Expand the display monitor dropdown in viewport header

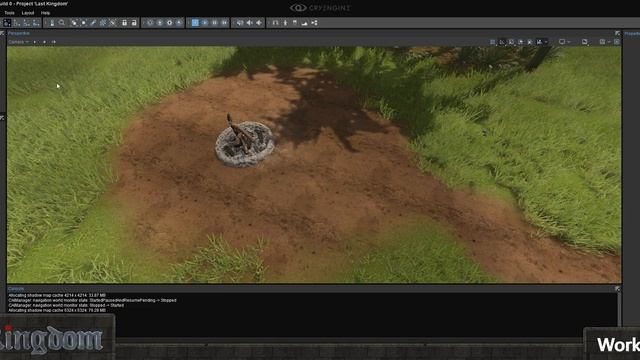pos(569,42)
